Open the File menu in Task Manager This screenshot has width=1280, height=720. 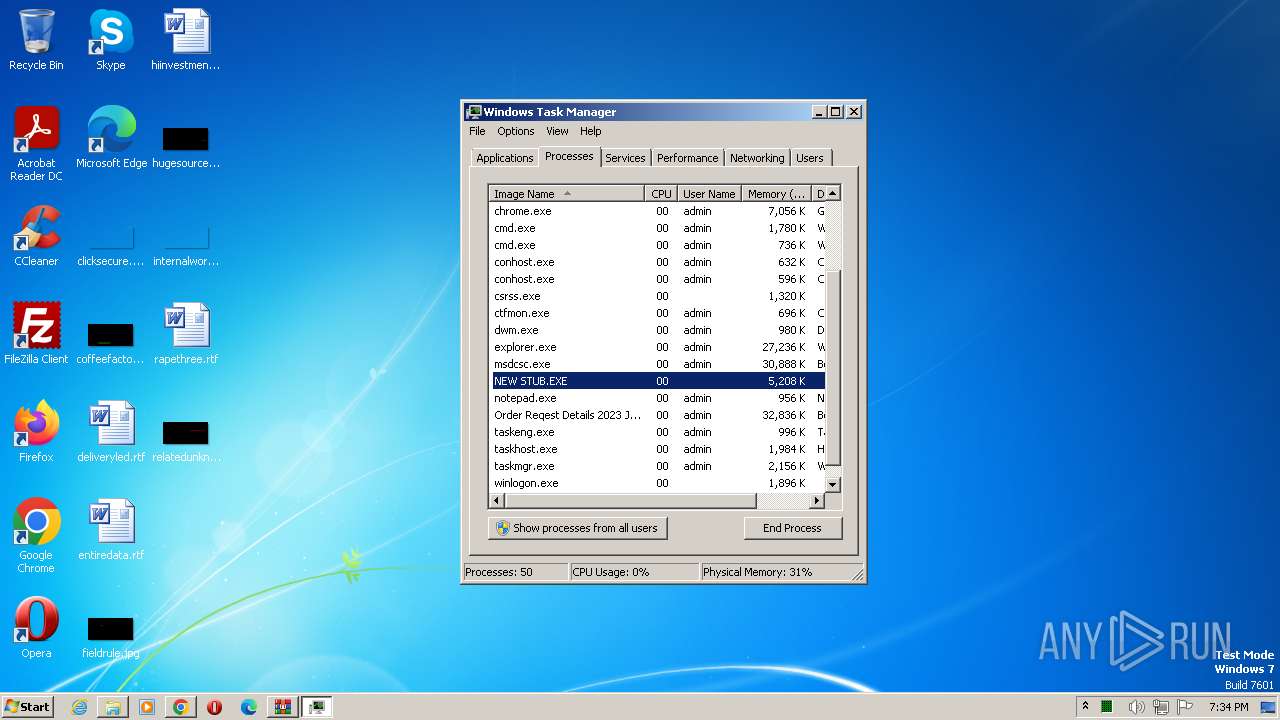[477, 131]
